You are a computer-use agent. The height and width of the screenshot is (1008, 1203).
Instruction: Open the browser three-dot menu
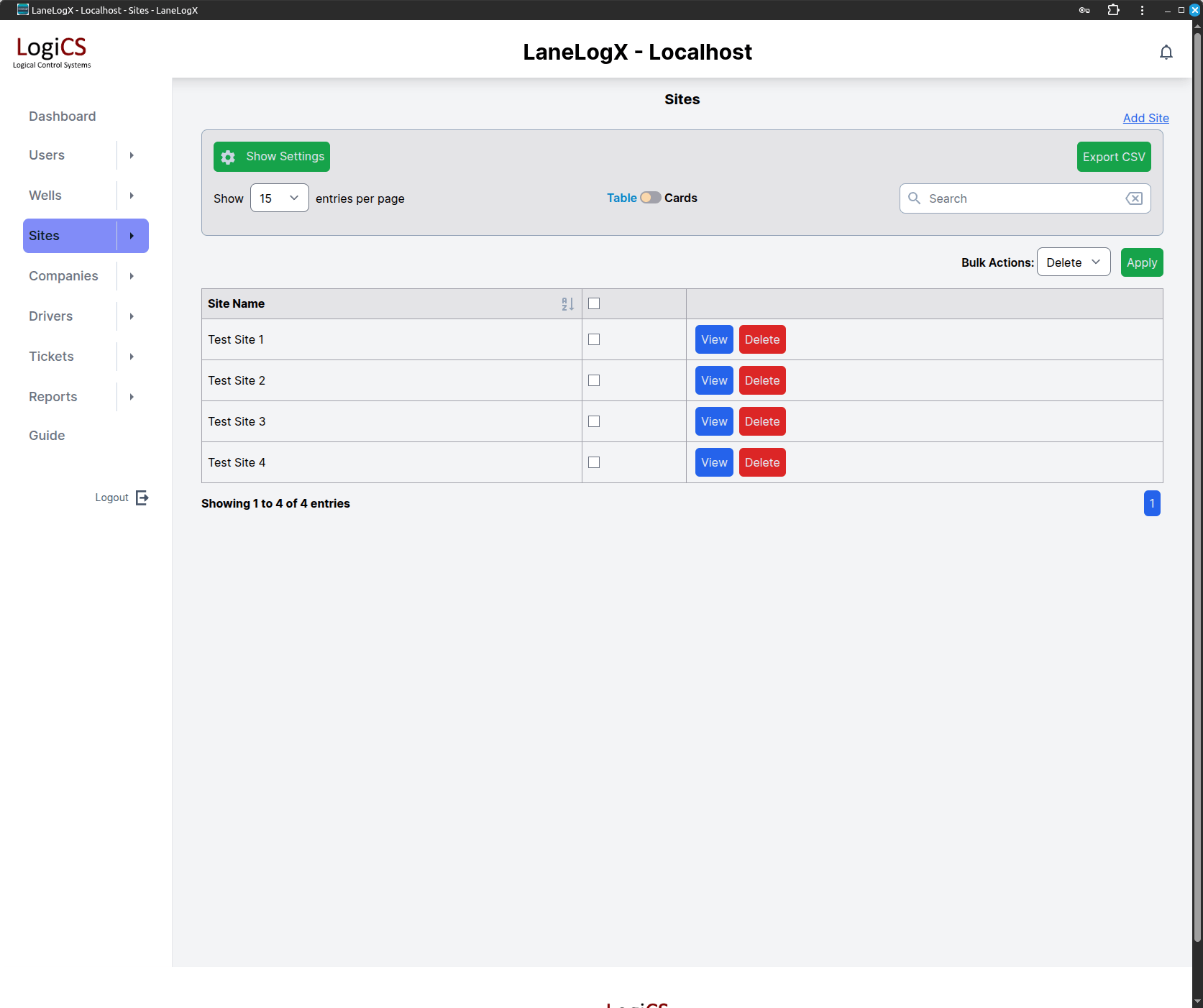[x=1142, y=10]
